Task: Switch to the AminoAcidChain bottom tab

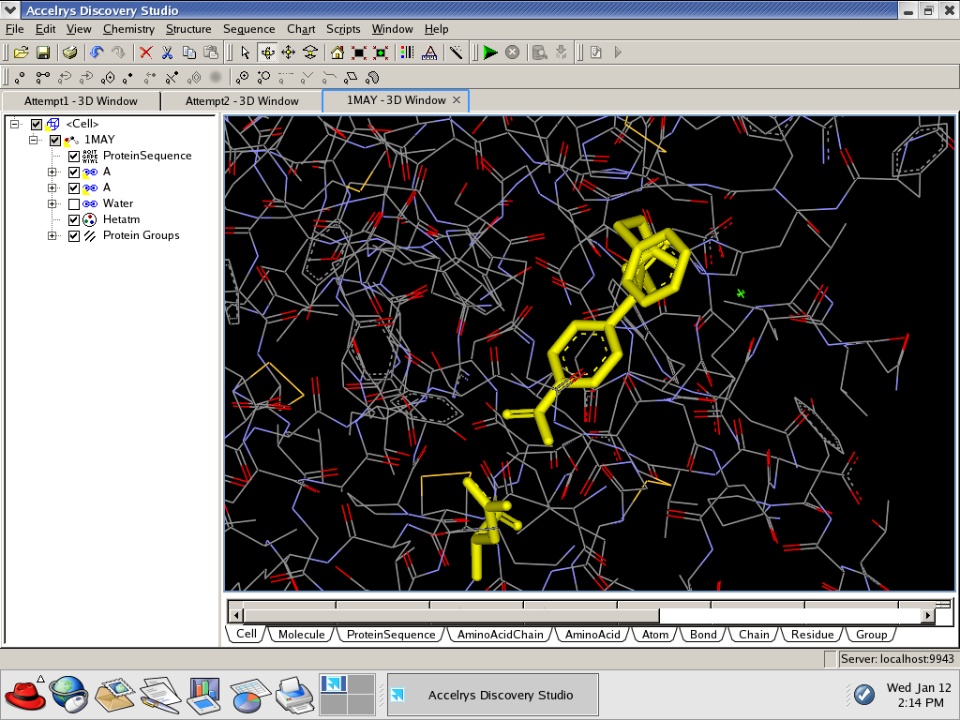Action: [x=500, y=634]
